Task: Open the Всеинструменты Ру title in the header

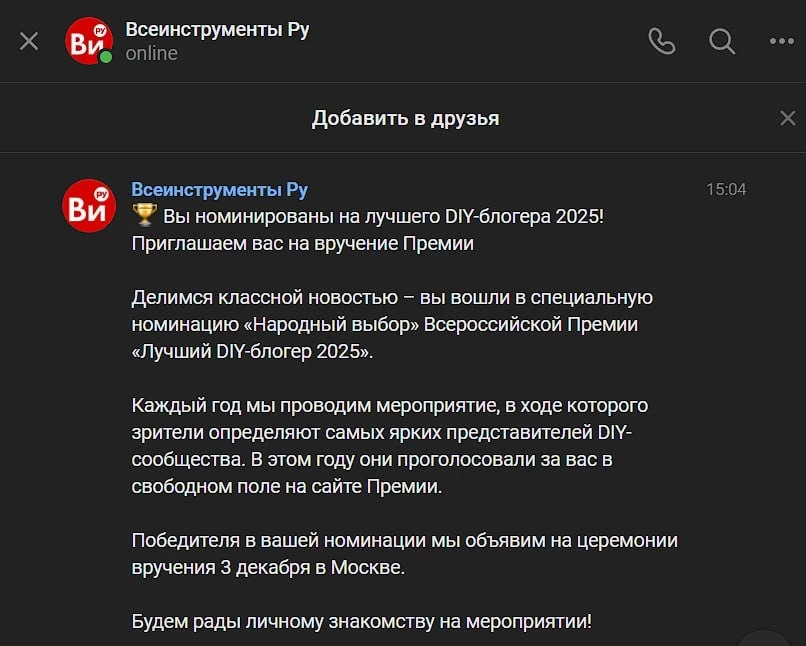Action: point(217,30)
